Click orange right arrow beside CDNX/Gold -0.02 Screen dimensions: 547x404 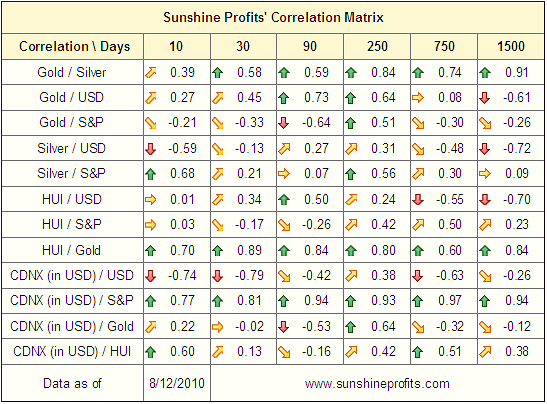tap(217, 327)
